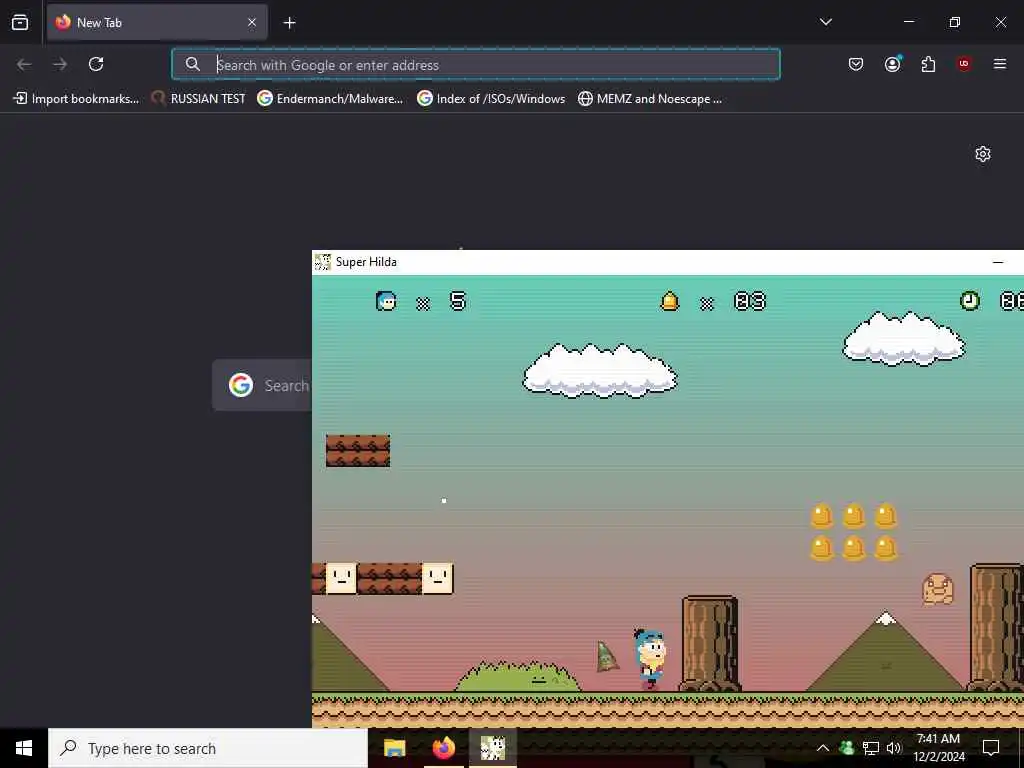Viewport: 1024px width, 768px height.
Task: Open the uBlock Origin extension icon
Action: [964, 63]
